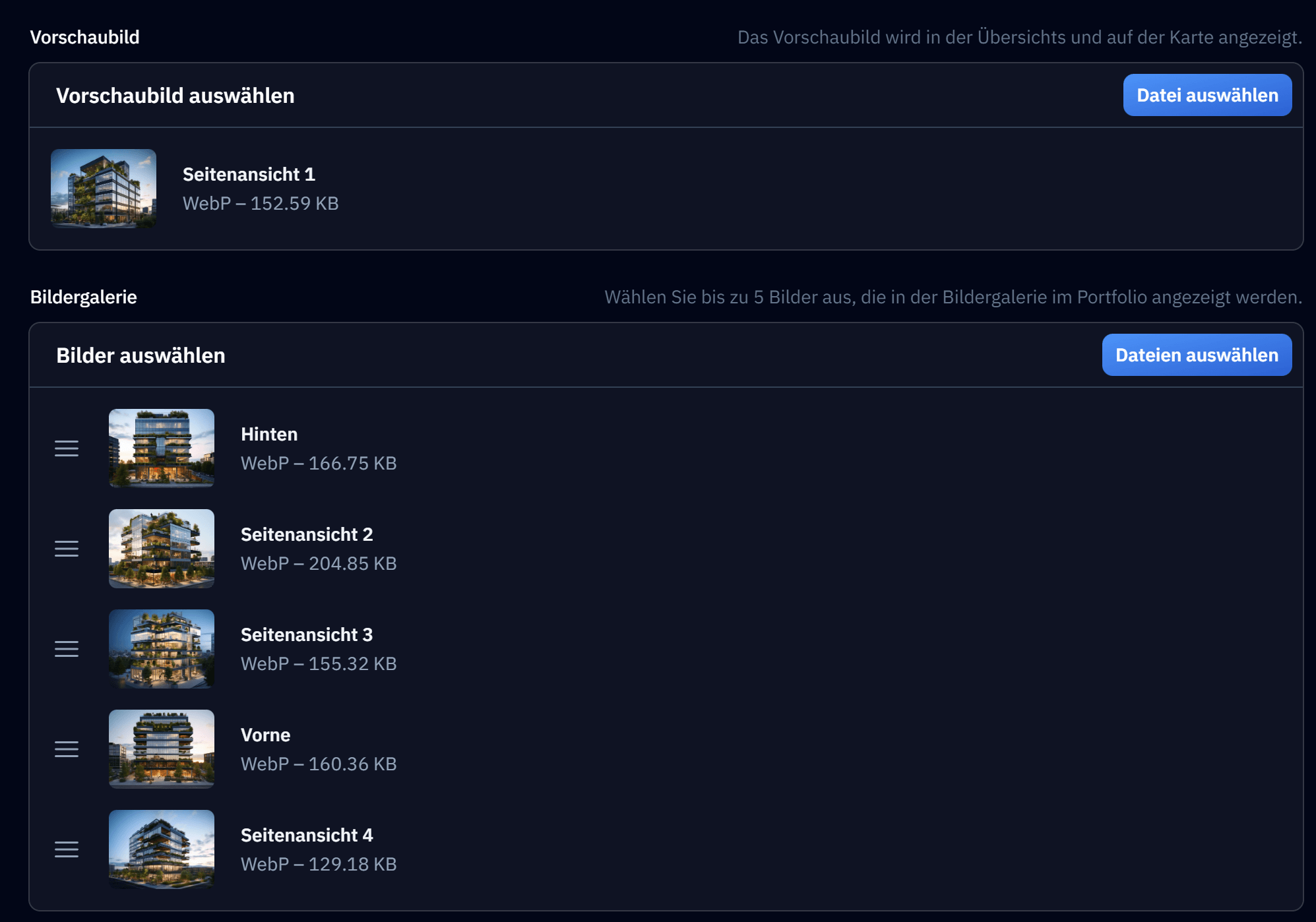
Task: Click drag handle icon beside Hinten
Action: pos(67,448)
